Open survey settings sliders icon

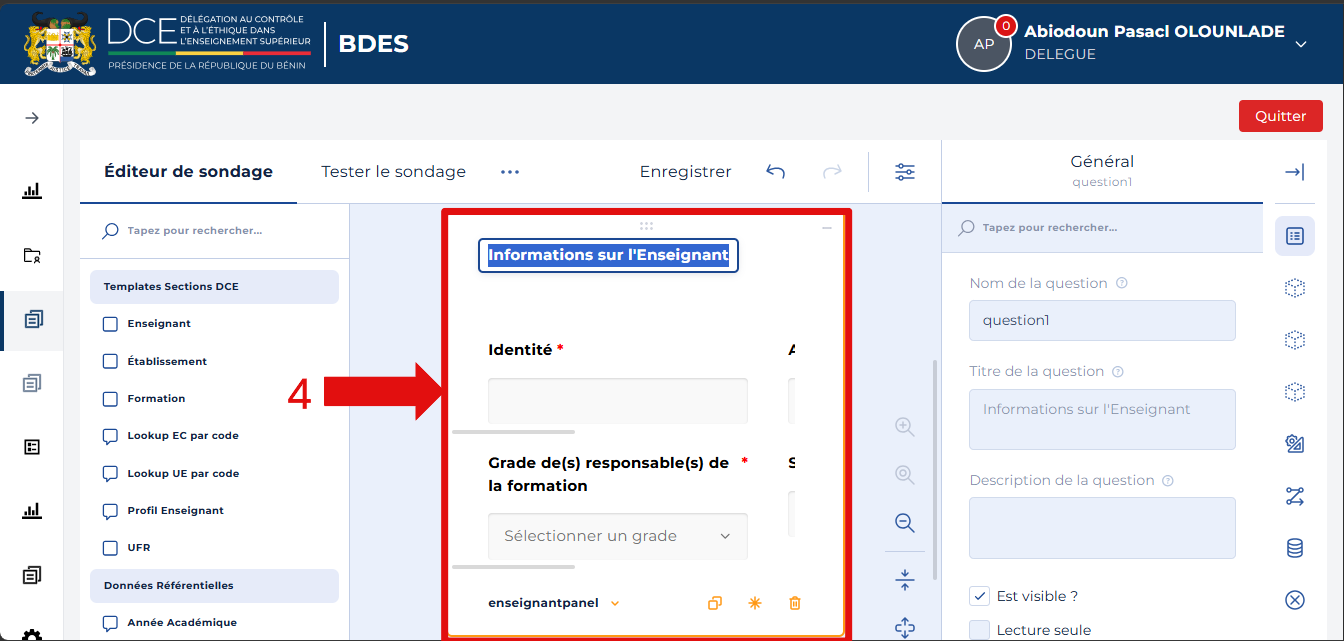(x=905, y=172)
